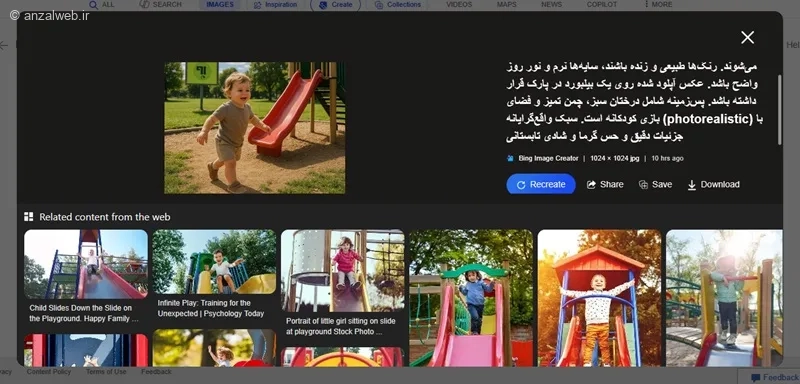800x384 pixels.
Task: Open the Content Policy link
Action: pyautogui.click(x=48, y=372)
